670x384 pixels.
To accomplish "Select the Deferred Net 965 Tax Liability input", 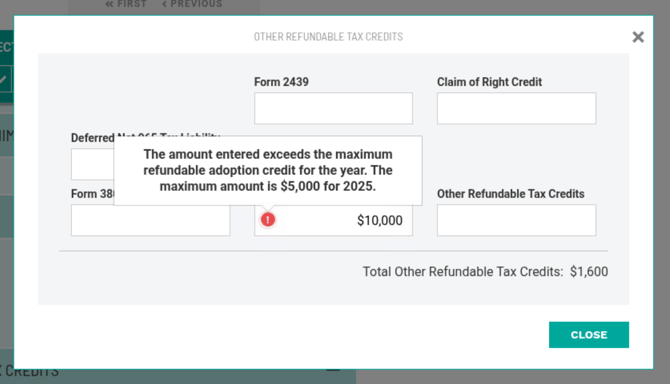I will [92, 164].
